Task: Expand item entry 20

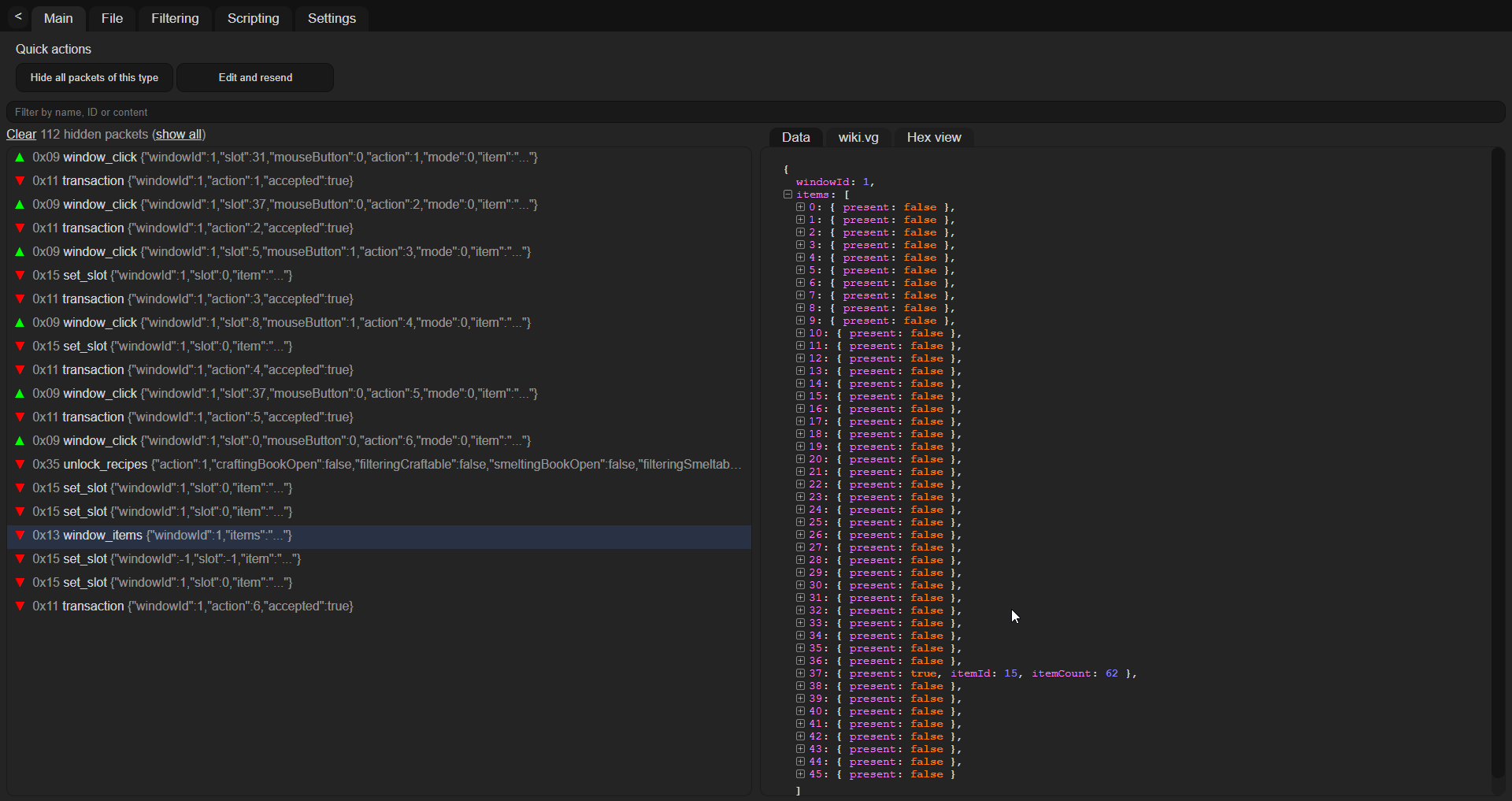Action: 800,459
